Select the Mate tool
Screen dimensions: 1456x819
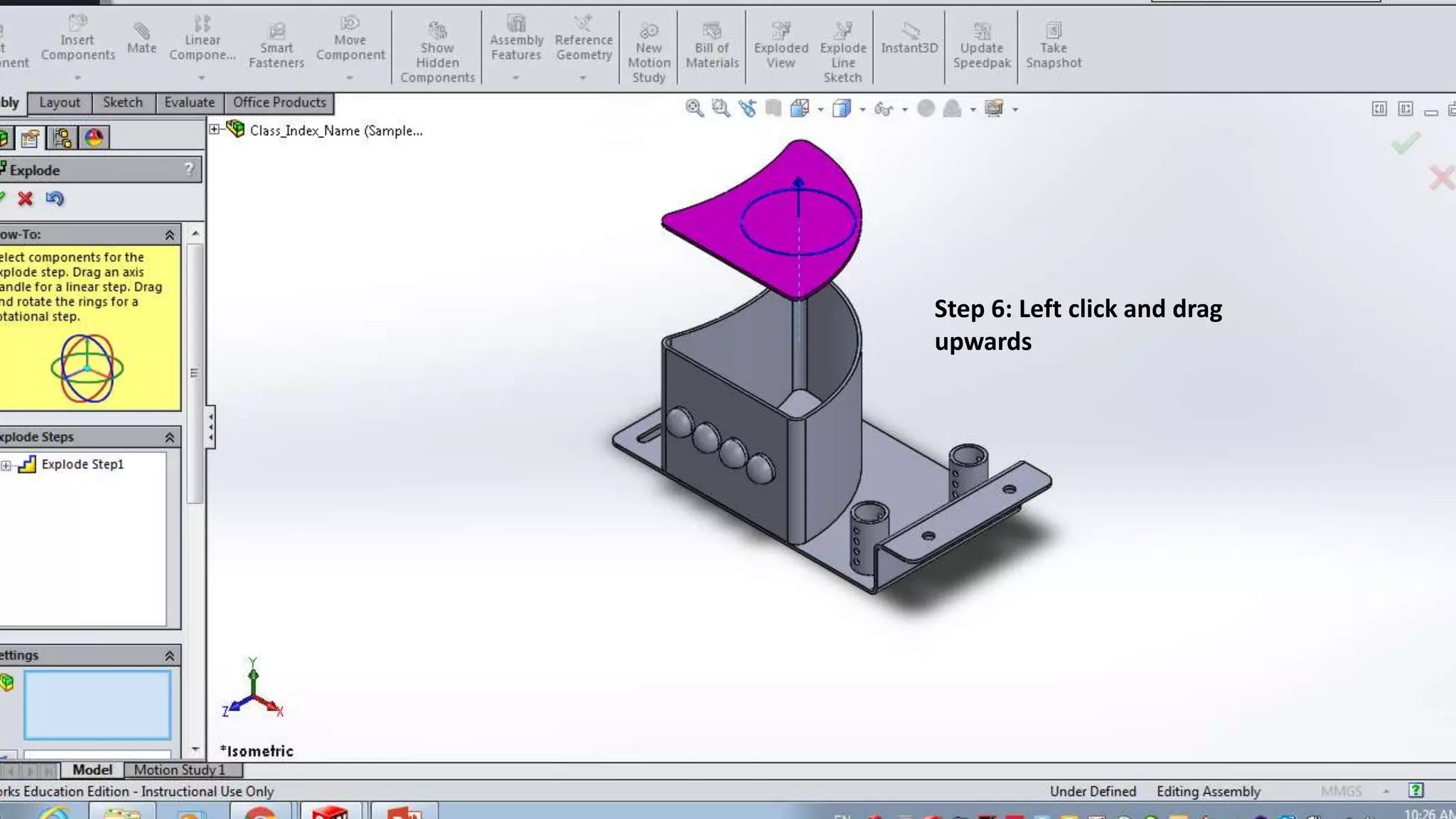[141, 39]
